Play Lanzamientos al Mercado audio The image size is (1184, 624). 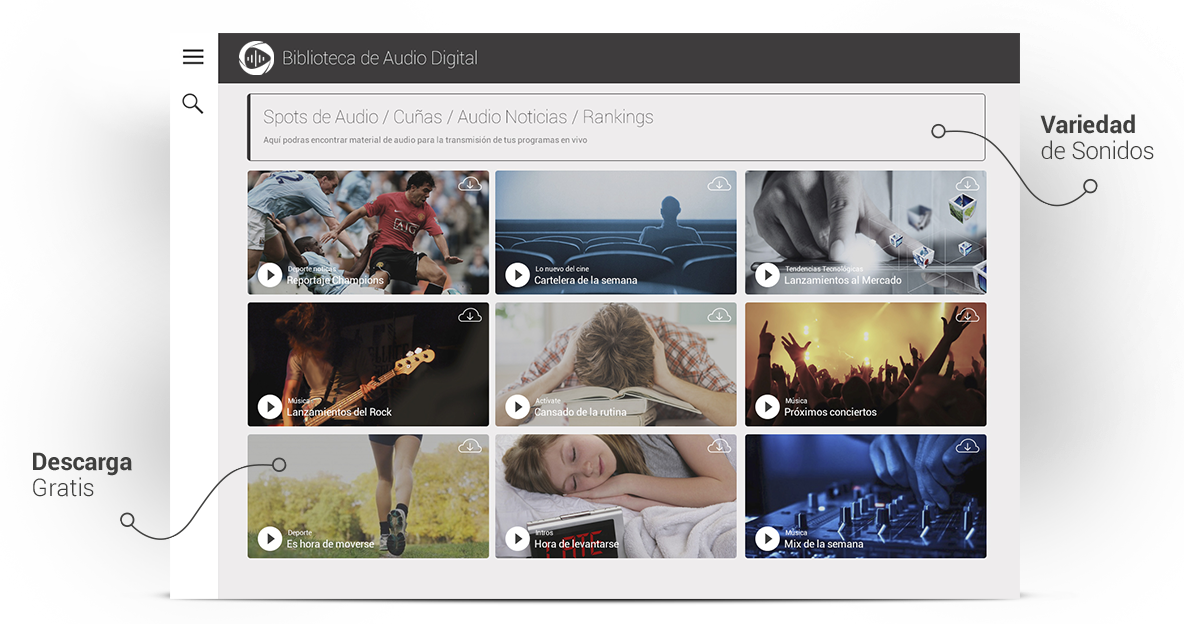[767, 275]
